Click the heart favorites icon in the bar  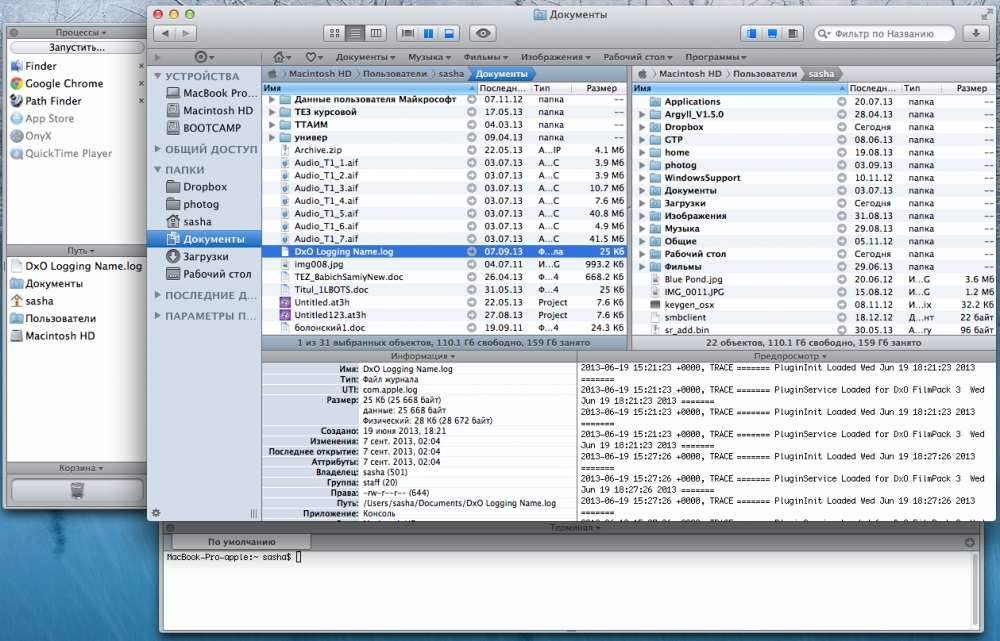point(312,57)
